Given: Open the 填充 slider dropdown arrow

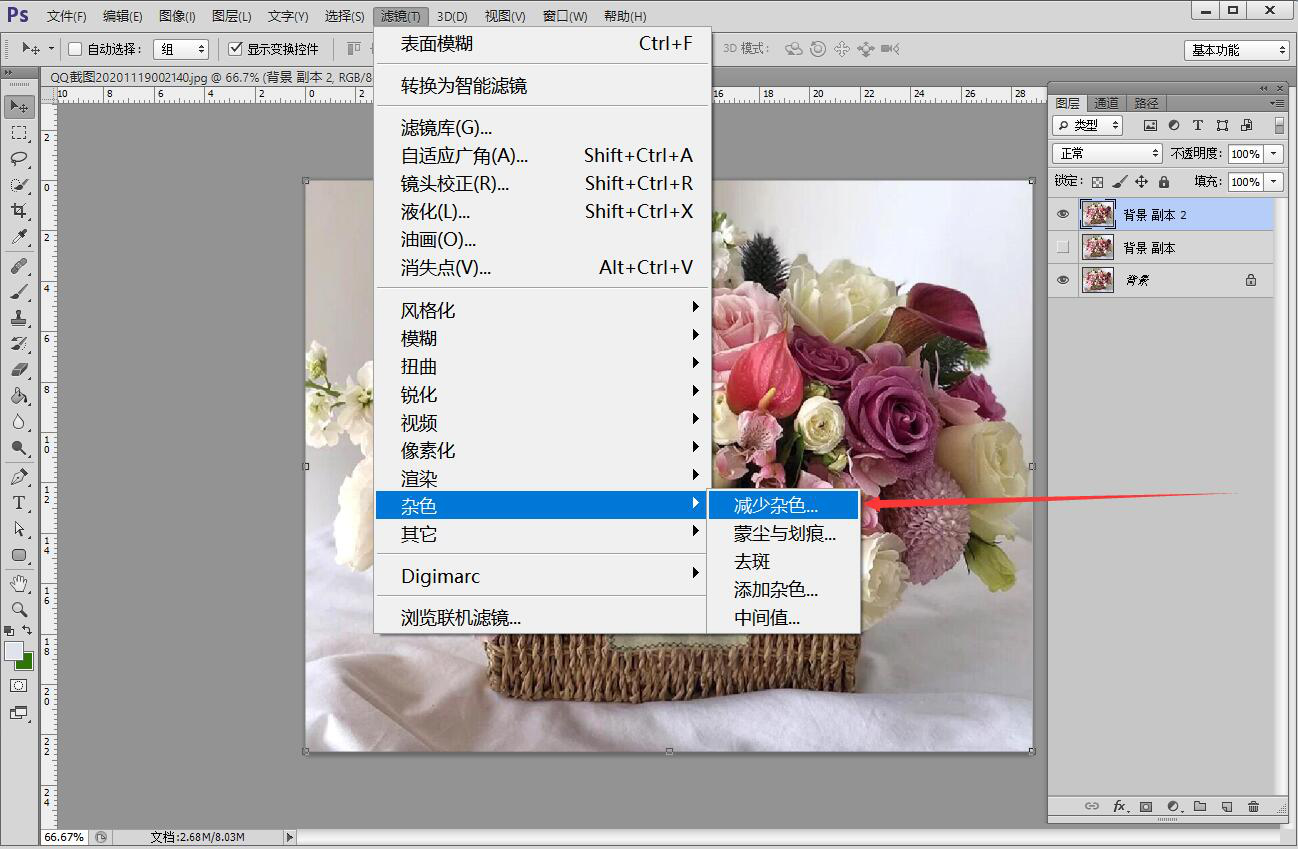Looking at the screenshot, I should pos(1274,182).
